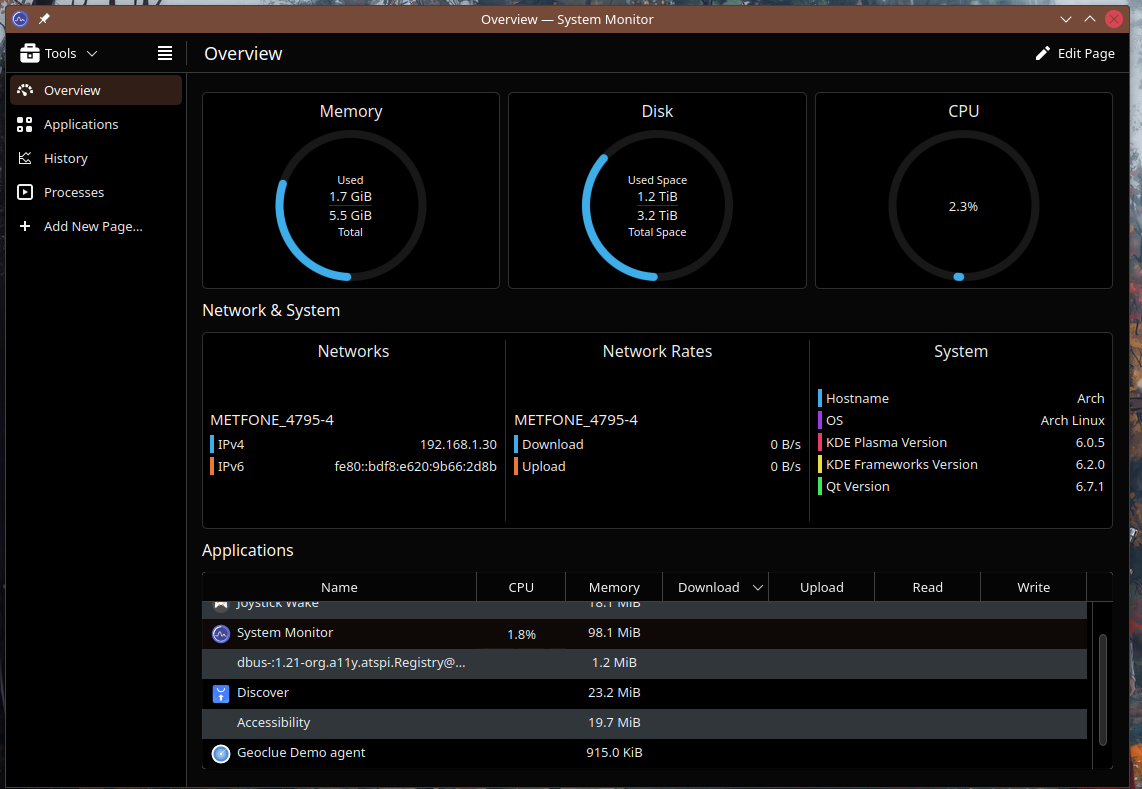
Task: Select the Accessibility row
Action: pos(645,723)
